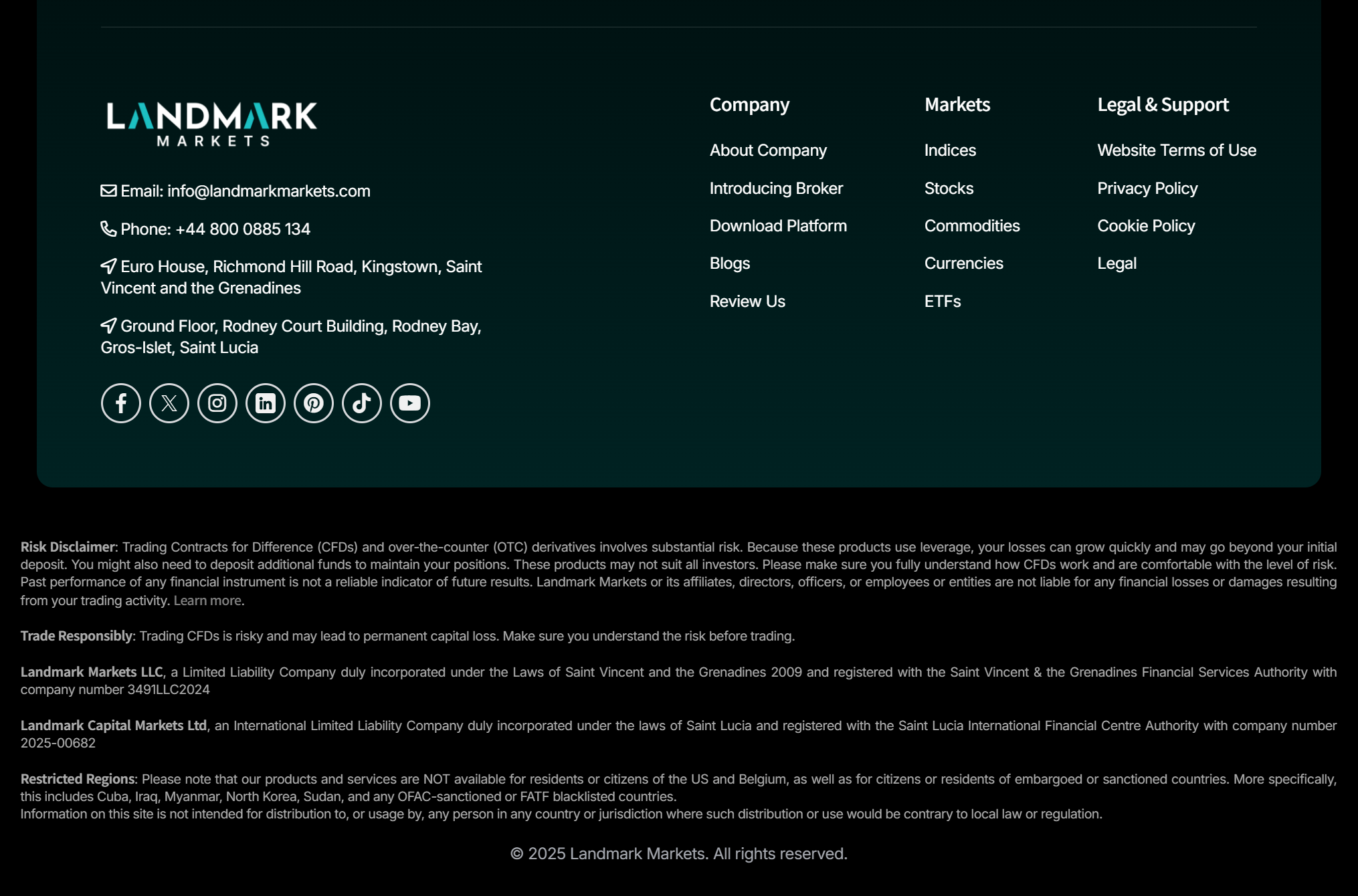The height and width of the screenshot is (896, 1358).
Task: Click Learn more in the Risk Disclaimer
Action: point(207,600)
